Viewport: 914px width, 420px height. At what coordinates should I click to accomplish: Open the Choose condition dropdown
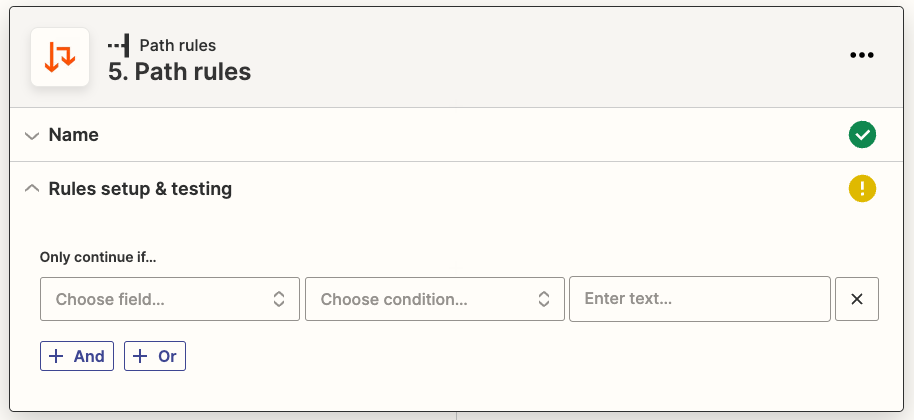425,299
